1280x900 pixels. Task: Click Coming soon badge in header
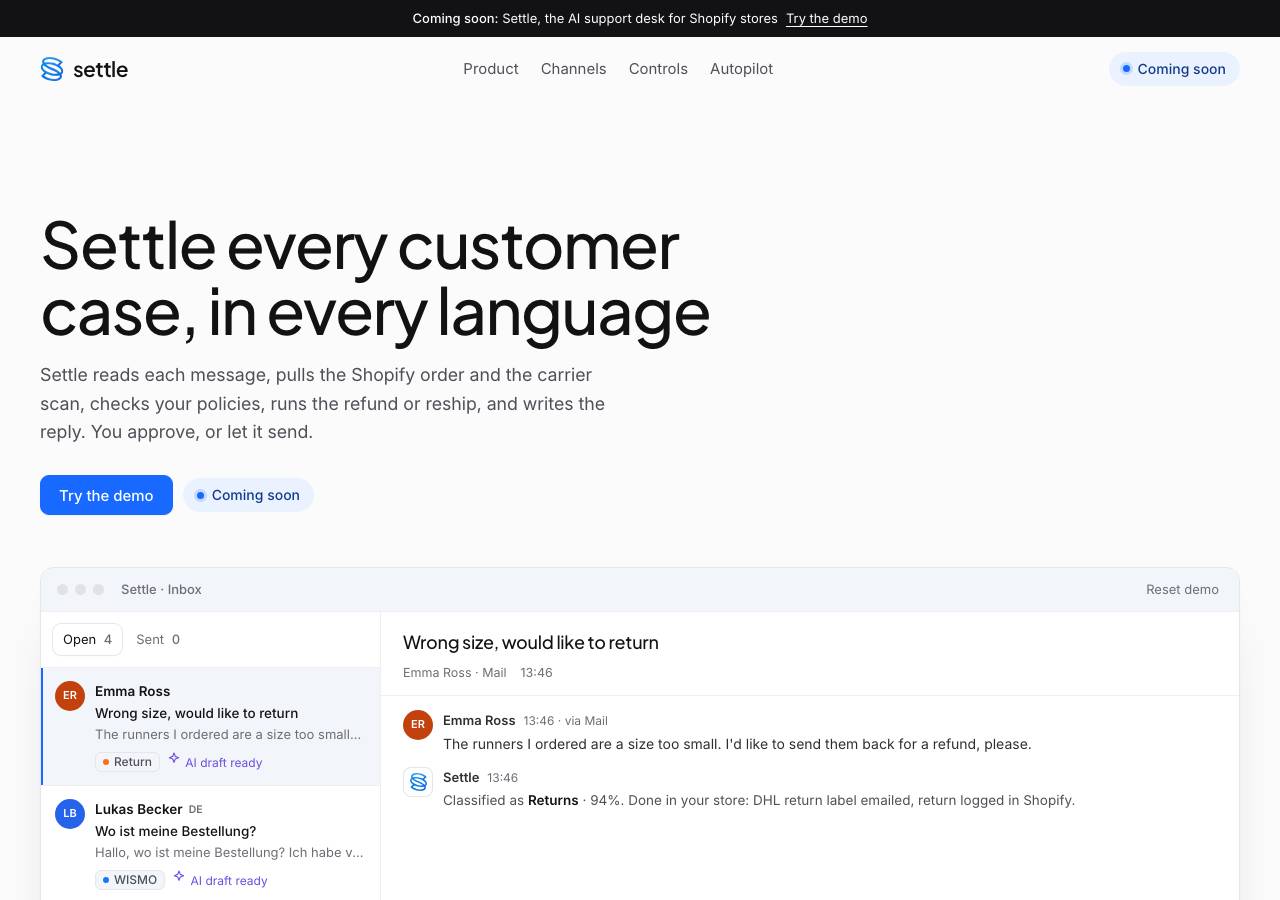(1174, 69)
